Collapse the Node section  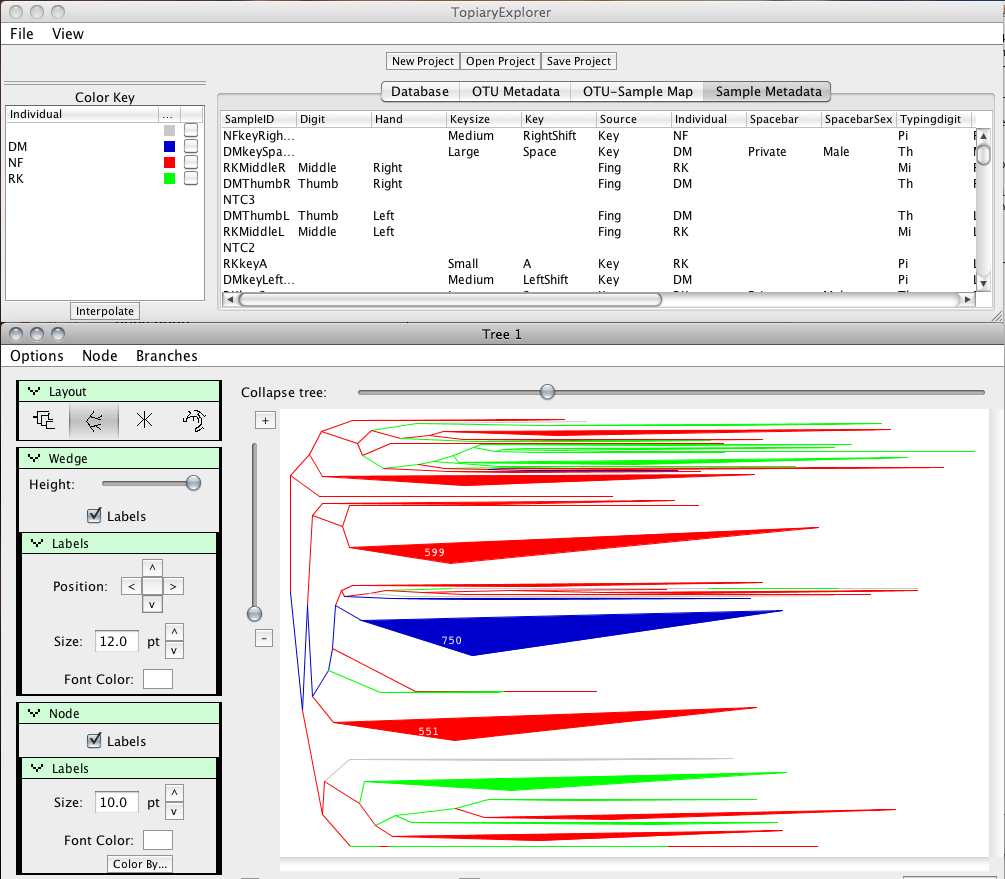[x=34, y=713]
